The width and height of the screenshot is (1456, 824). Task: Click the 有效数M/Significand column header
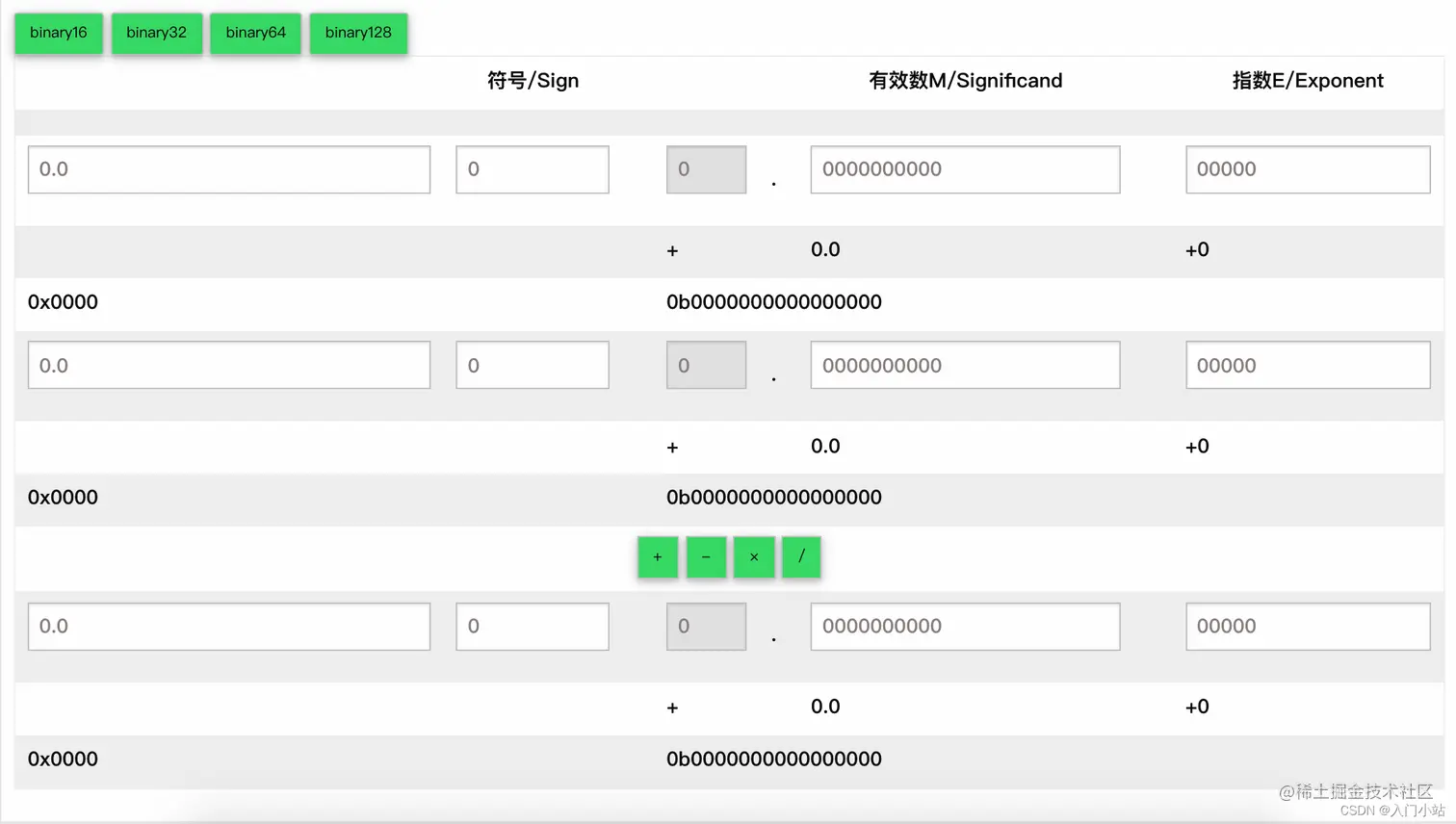point(965,81)
